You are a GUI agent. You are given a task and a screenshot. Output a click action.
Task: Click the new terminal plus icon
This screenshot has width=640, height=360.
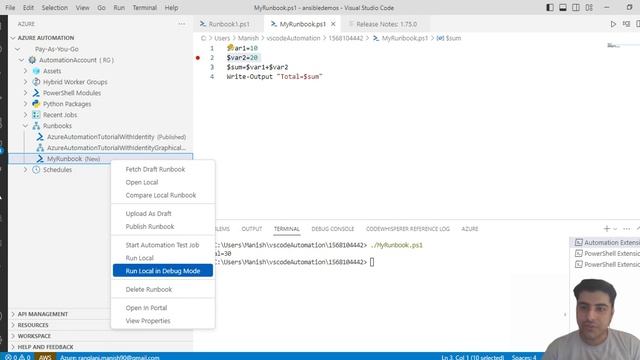pos(607,229)
